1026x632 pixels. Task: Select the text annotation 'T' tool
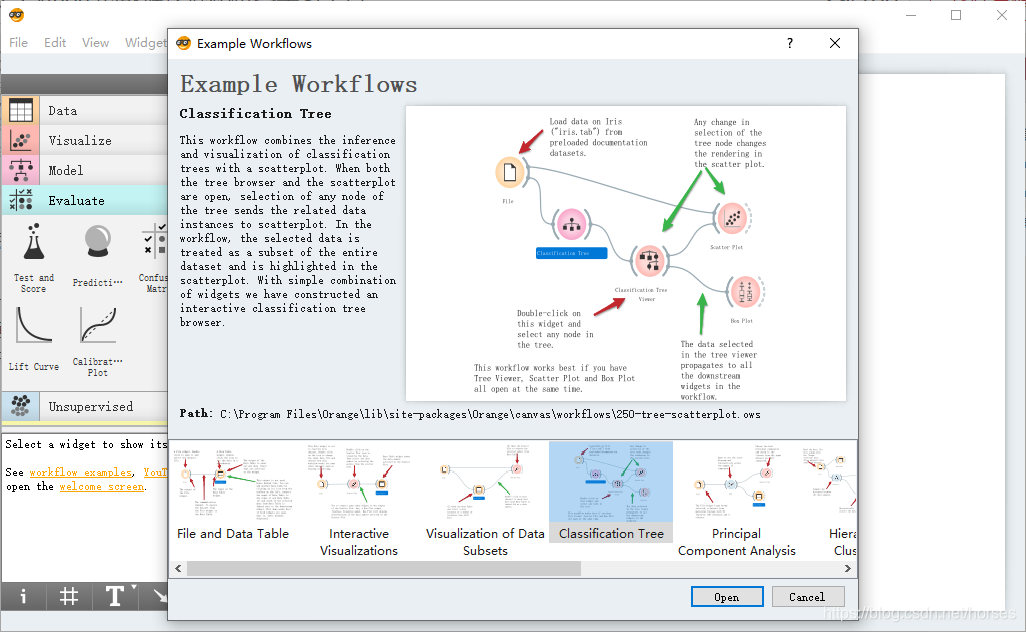[x=115, y=596]
